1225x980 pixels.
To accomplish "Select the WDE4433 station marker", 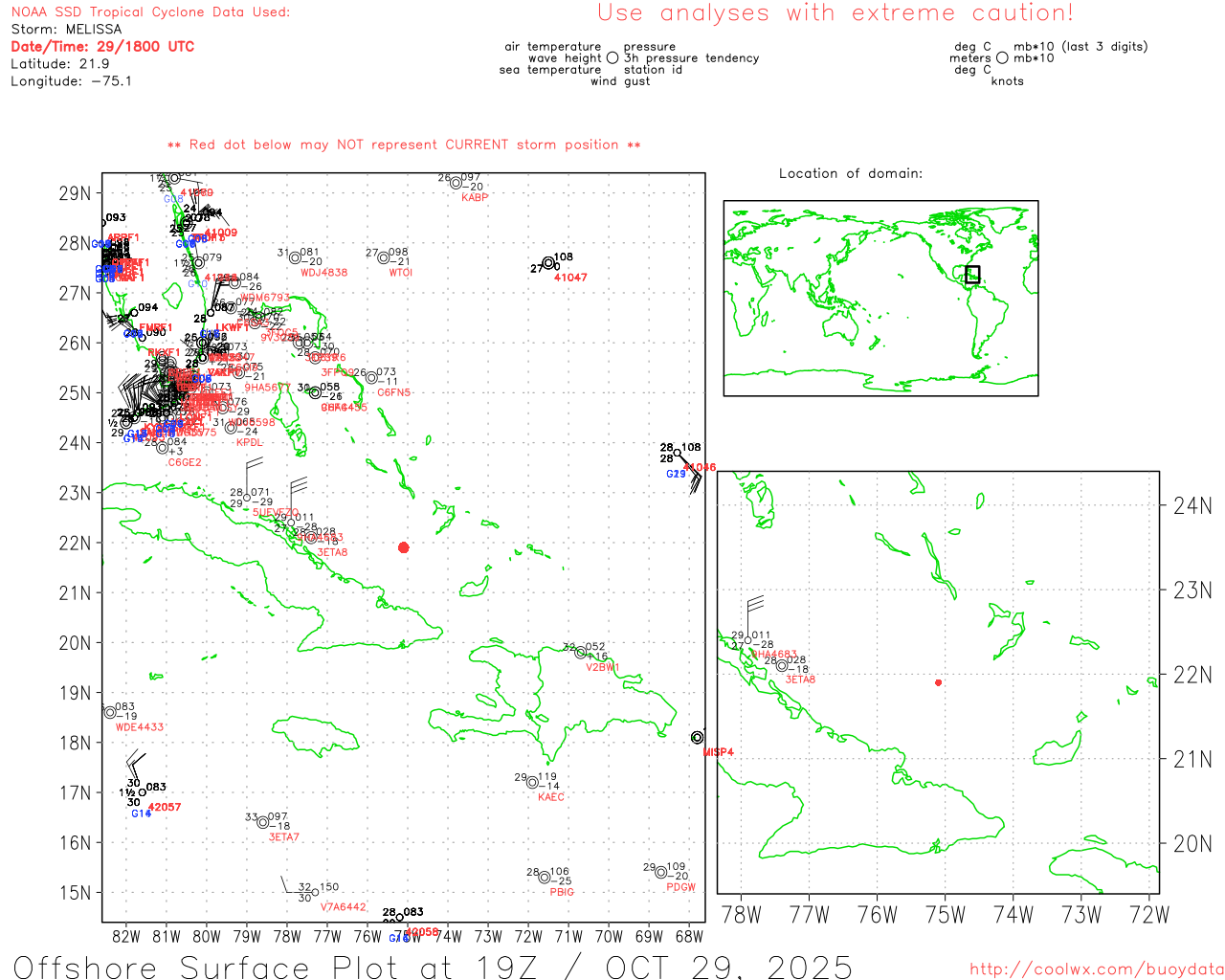I will click(110, 712).
